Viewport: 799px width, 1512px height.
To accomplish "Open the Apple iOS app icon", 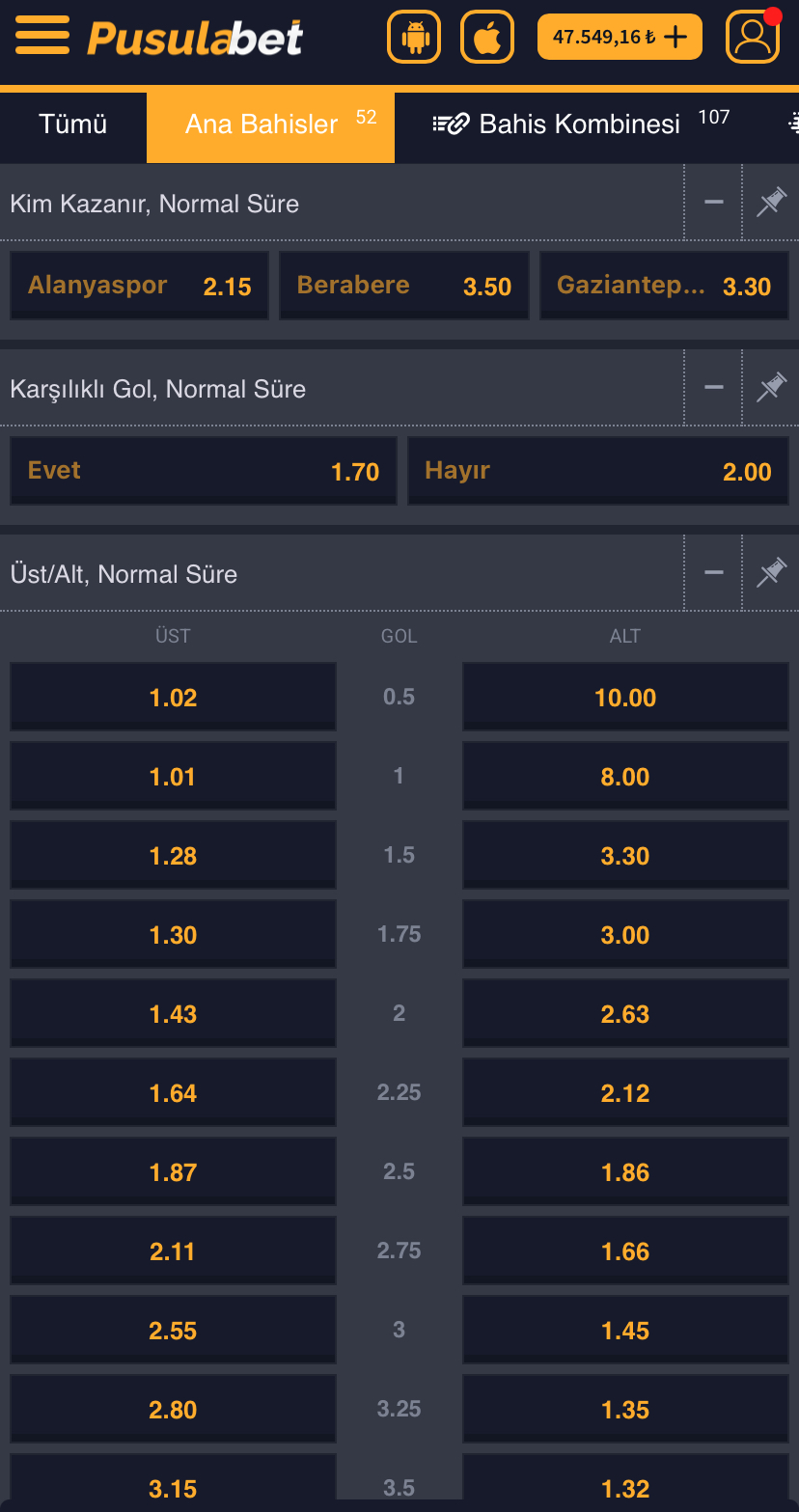I will click(x=486, y=36).
